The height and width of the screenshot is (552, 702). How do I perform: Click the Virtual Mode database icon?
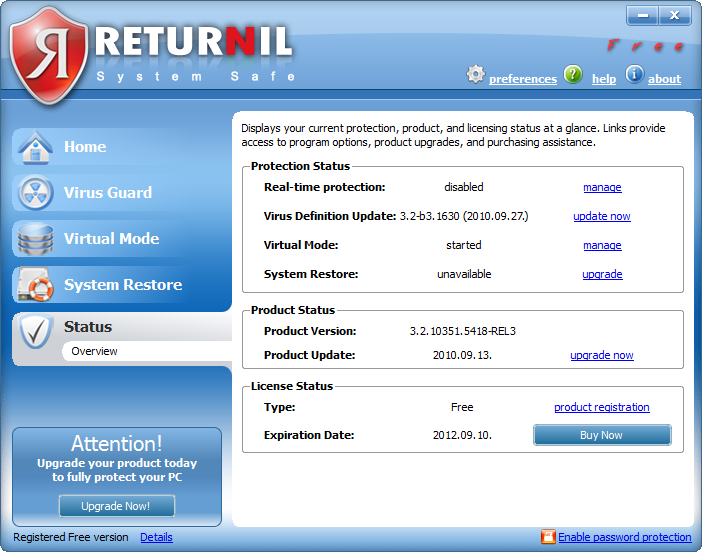pyautogui.click(x=35, y=239)
